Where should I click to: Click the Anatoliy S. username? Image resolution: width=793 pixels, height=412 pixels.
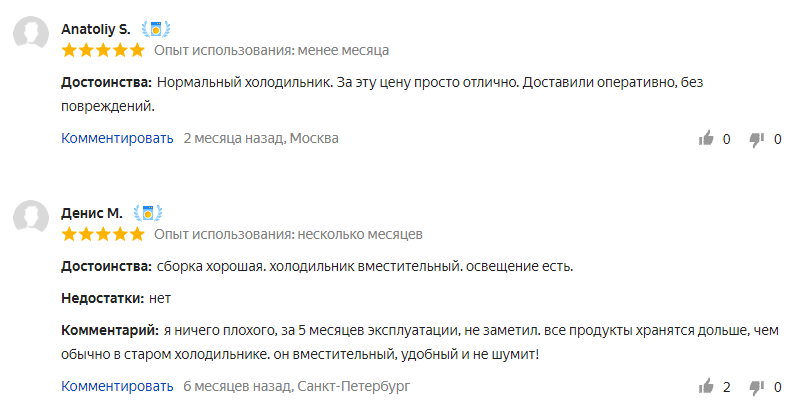click(x=96, y=29)
